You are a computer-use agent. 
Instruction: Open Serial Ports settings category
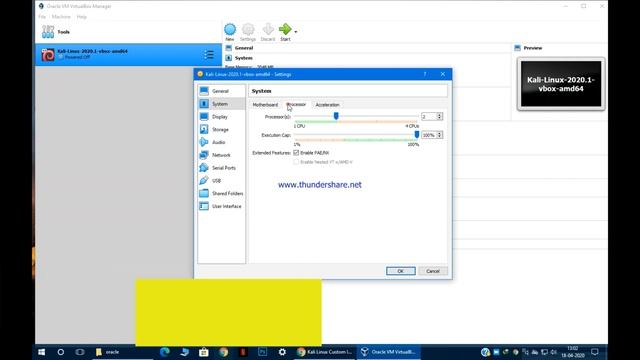[222, 168]
